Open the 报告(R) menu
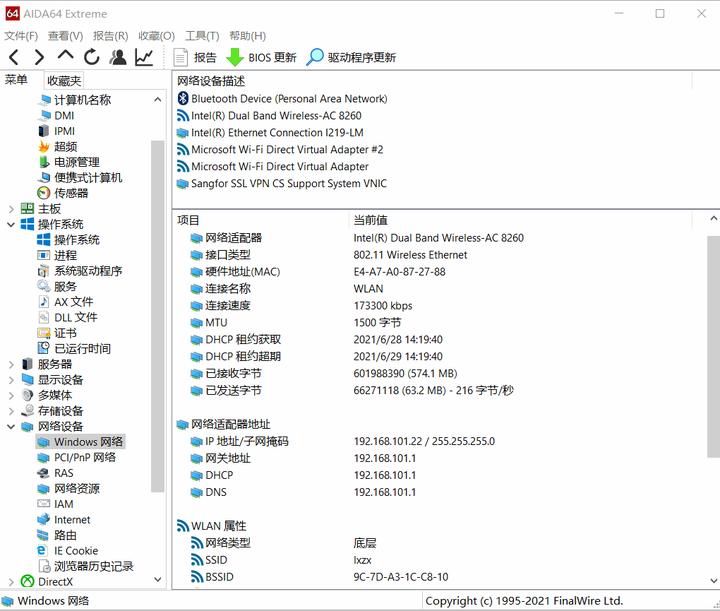Screen dimensions: 720x611 pos(111,36)
